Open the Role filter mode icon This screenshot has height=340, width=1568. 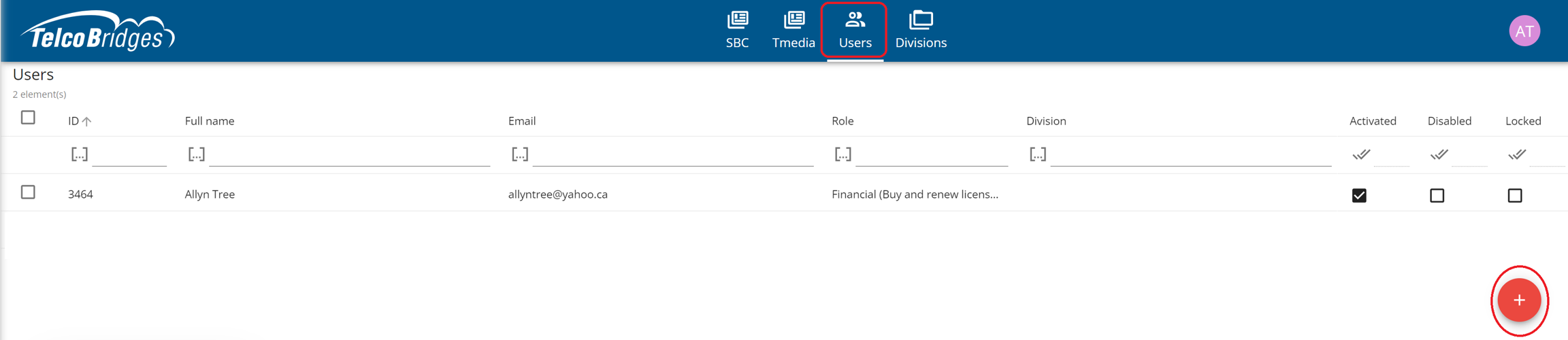843,155
